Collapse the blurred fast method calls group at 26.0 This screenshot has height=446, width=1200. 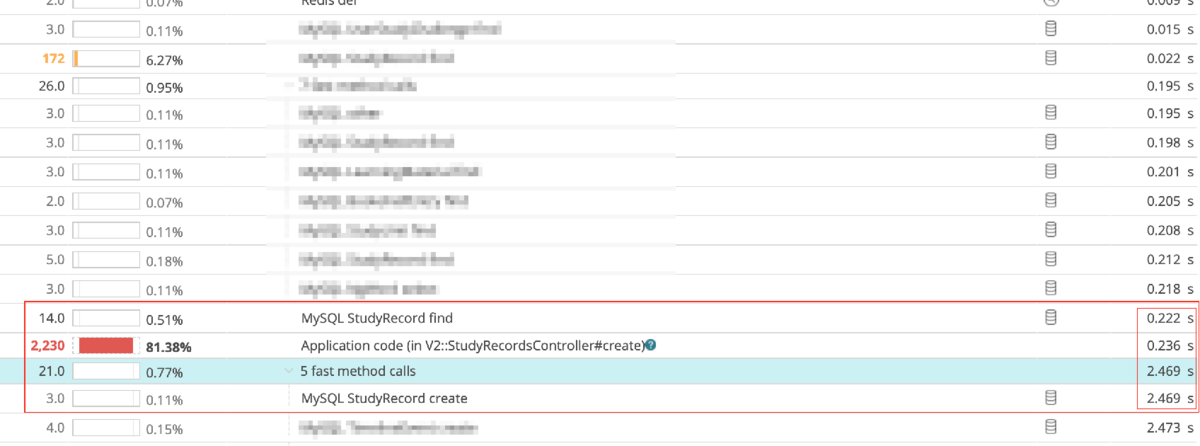coord(289,87)
